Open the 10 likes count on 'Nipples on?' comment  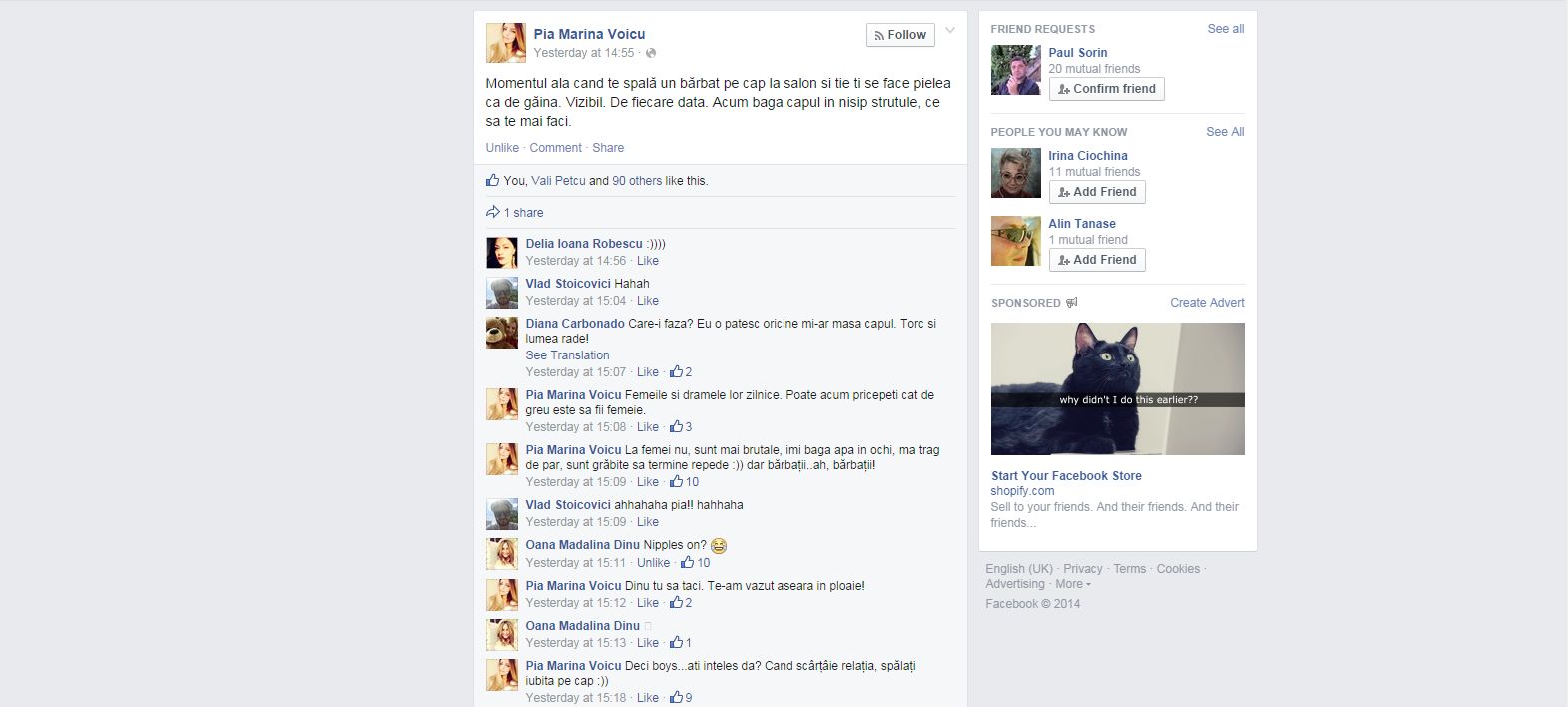(696, 563)
